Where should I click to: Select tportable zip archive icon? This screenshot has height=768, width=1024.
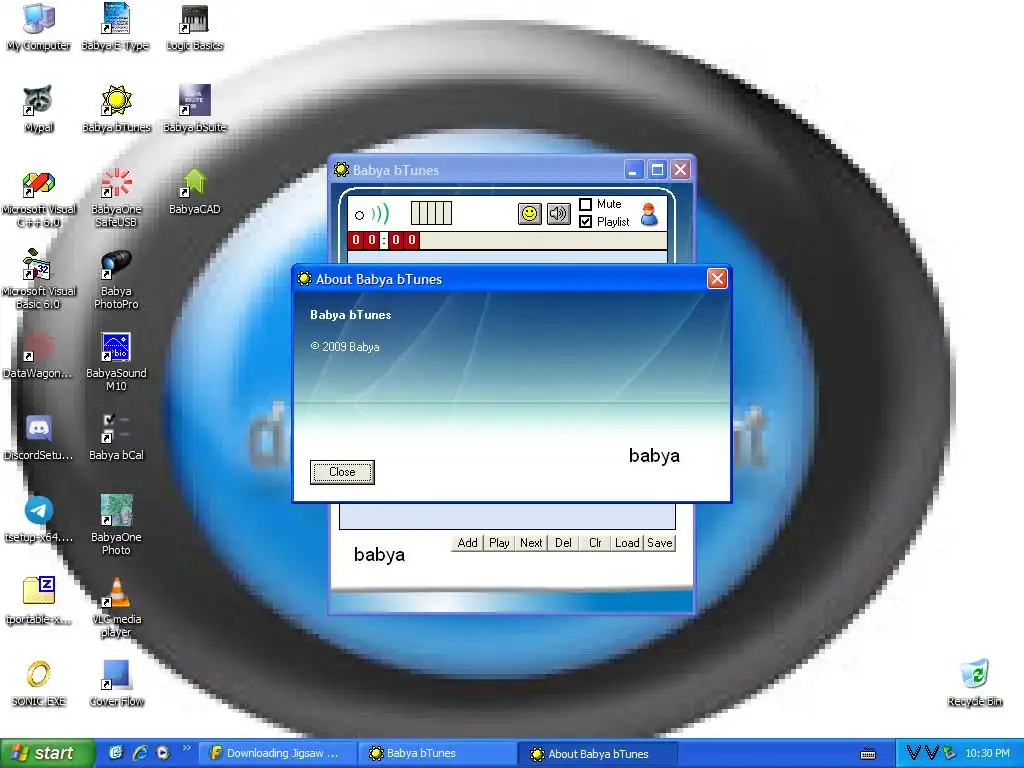[39, 601]
